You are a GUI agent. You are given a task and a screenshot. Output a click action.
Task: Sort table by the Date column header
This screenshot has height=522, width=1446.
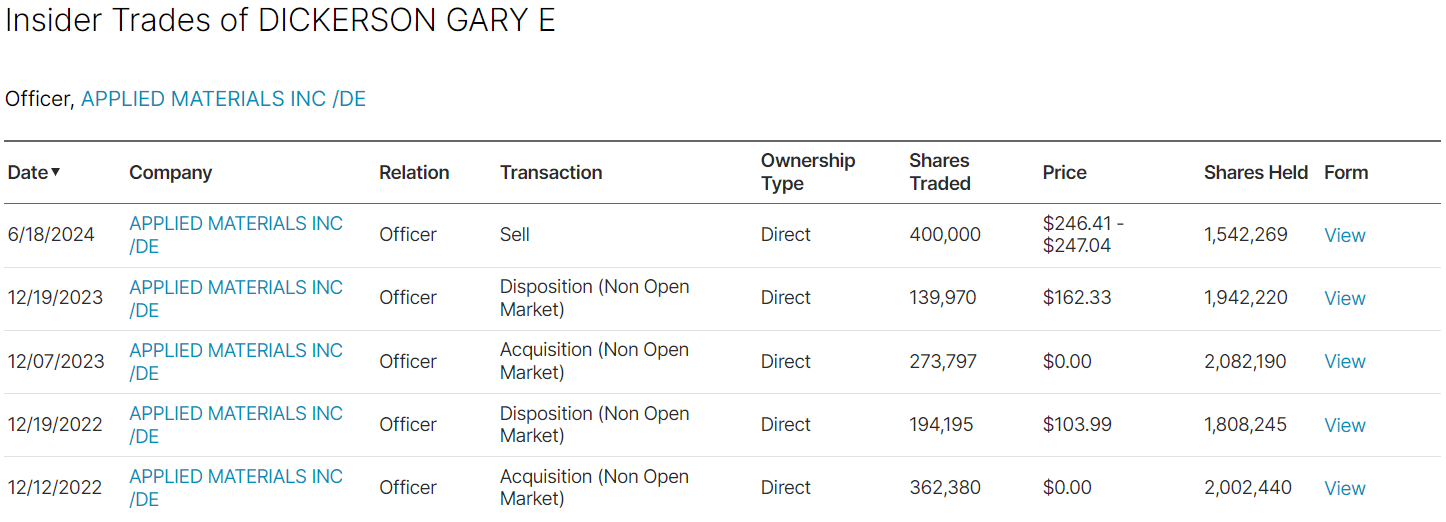click(28, 172)
